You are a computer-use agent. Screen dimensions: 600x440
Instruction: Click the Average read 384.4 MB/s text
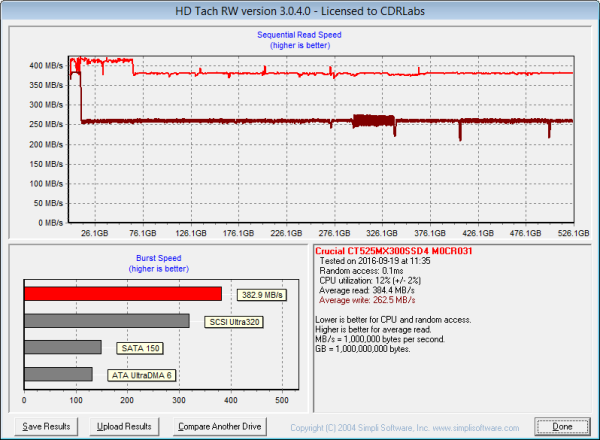[x=365, y=290]
